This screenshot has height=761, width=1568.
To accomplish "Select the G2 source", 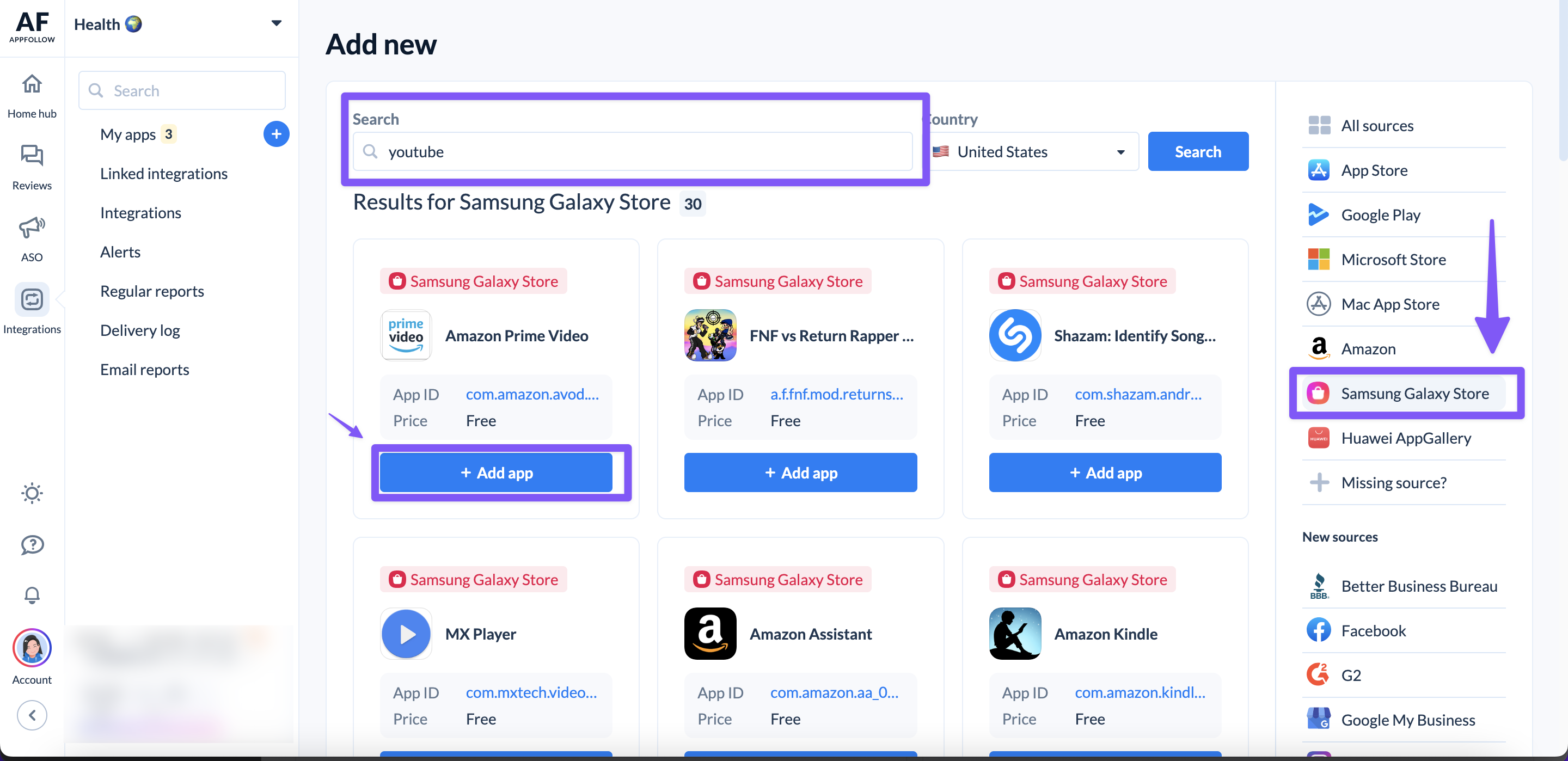I will point(1404,675).
